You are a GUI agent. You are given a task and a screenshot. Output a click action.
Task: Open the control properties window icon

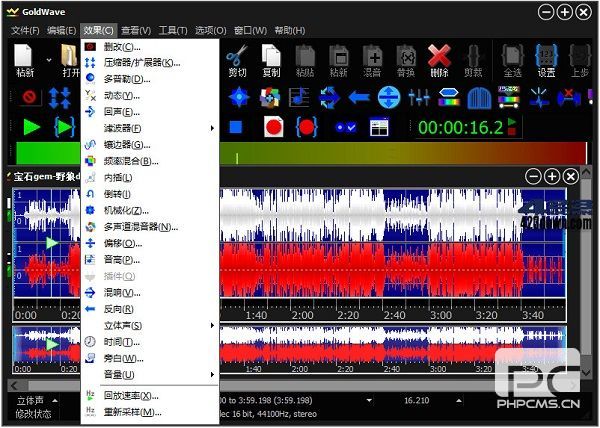379,127
